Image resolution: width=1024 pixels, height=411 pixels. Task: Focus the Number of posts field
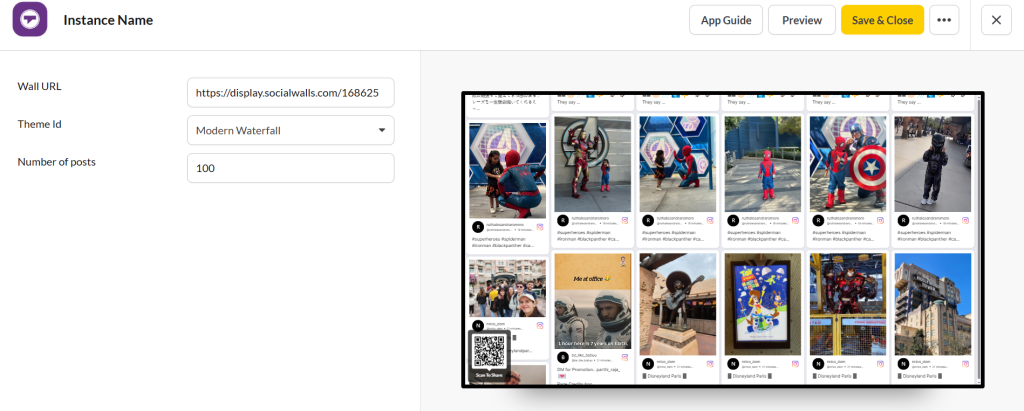[290, 168]
